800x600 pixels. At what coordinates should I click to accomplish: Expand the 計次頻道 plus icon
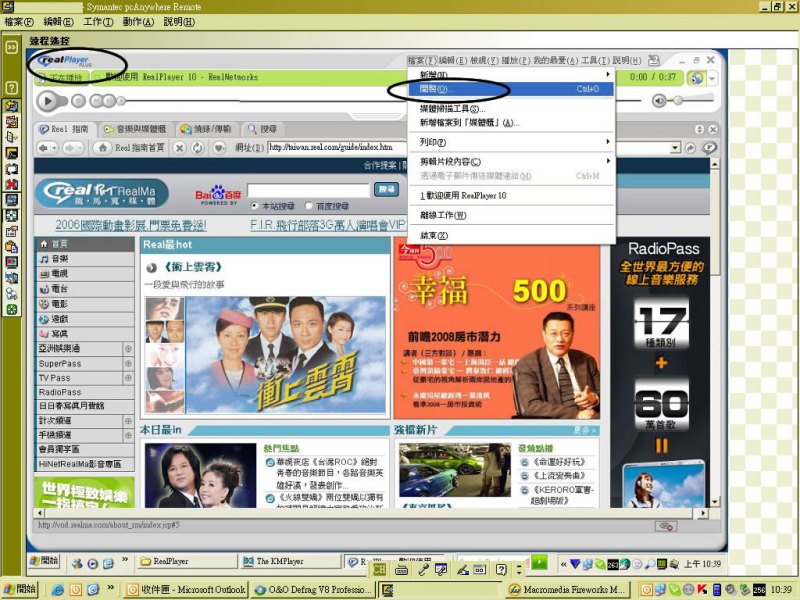coord(128,421)
